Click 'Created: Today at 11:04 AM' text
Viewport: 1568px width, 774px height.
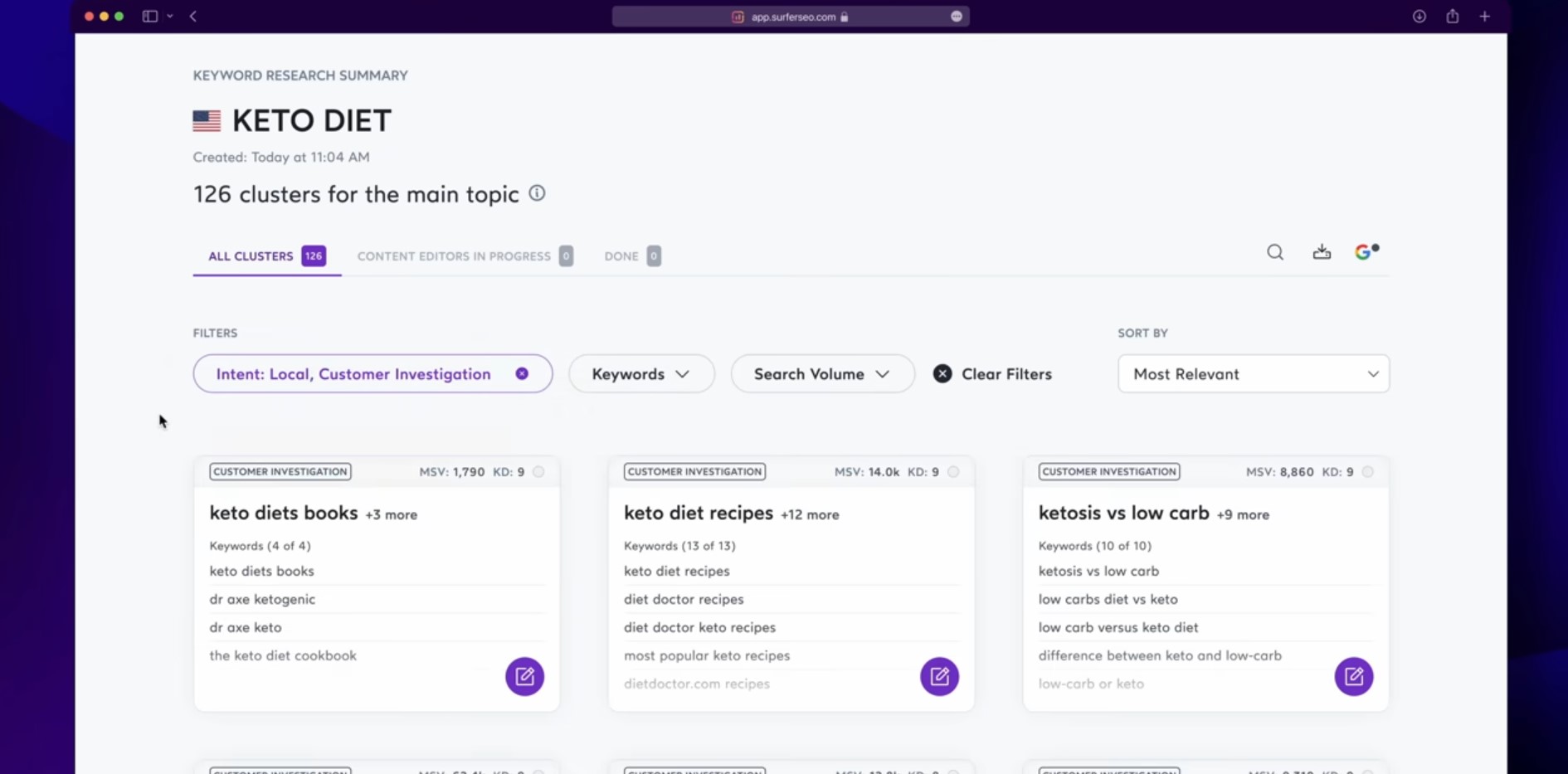281,157
